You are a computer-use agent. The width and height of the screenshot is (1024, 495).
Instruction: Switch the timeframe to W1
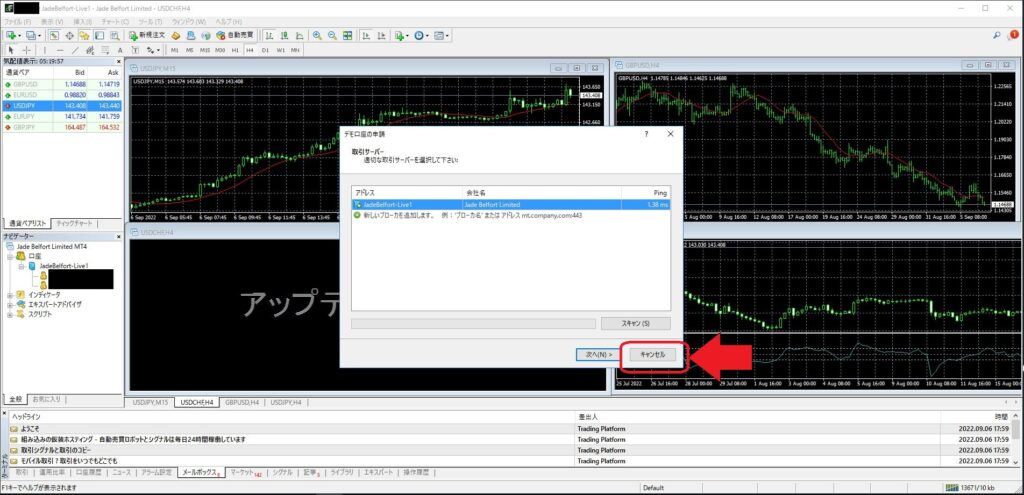point(281,50)
